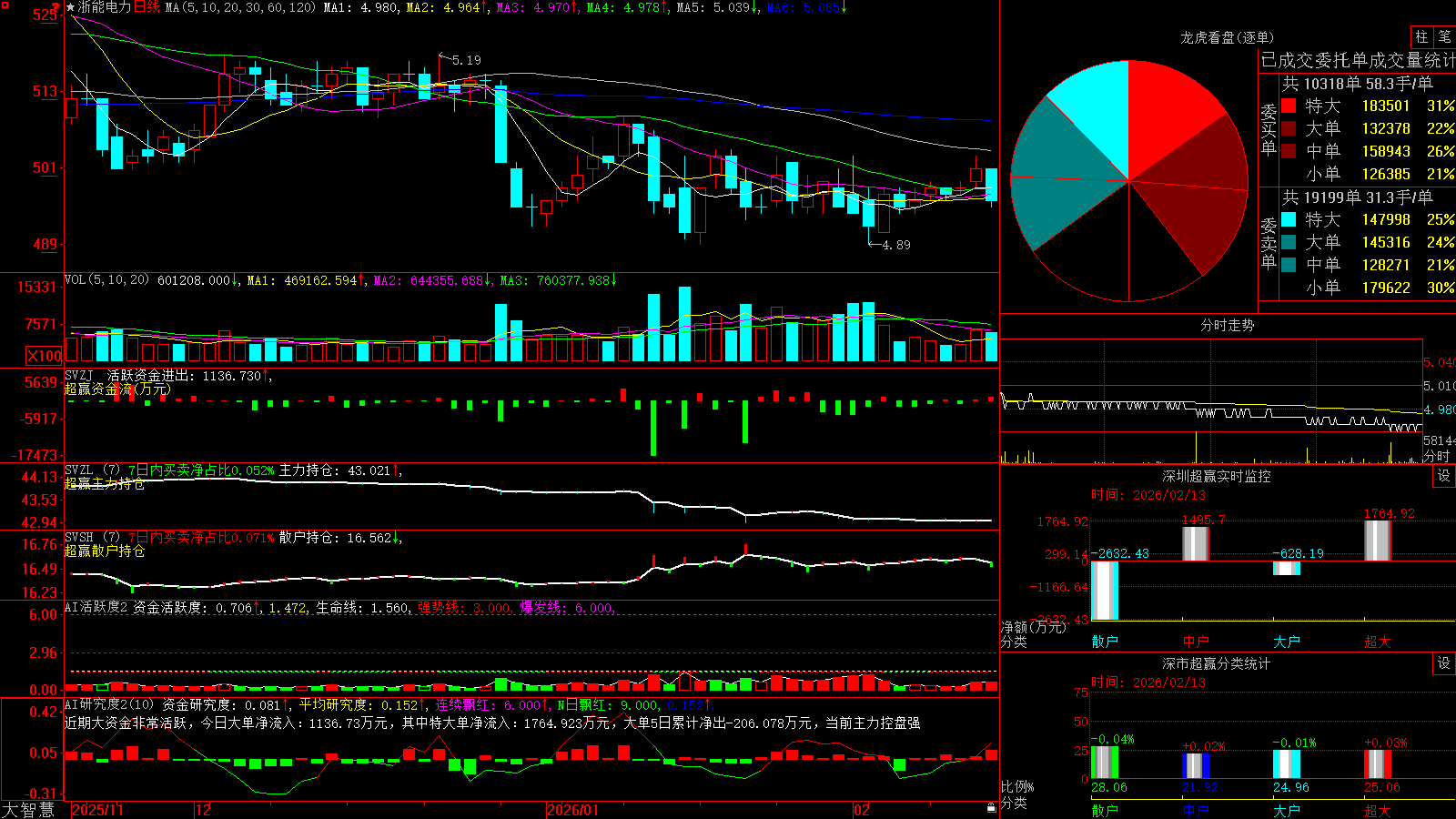Viewport: 1456px width, 819px height.
Task: Click the teal 大单 sell order swatch
Action: pos(1289,242)
